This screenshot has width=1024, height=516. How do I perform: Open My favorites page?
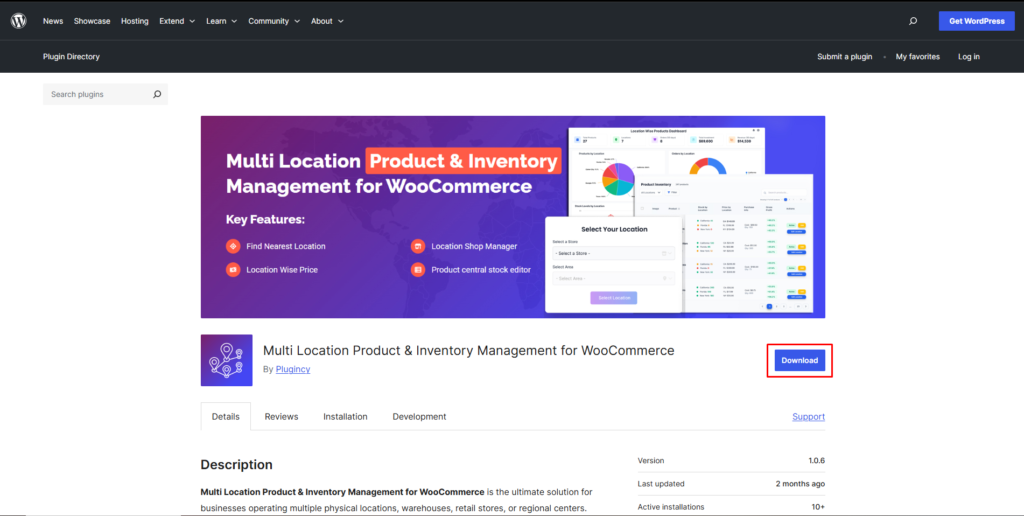click(x=917, y=57)
